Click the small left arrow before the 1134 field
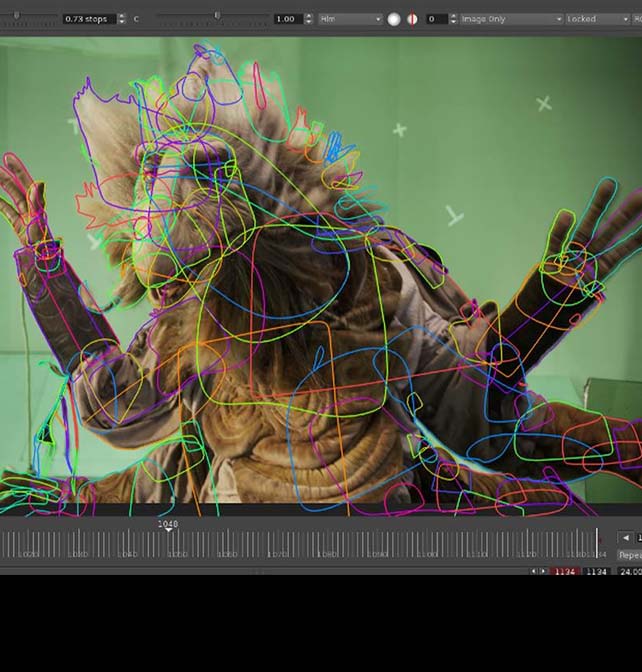642x672 pixels. point(534,571)
